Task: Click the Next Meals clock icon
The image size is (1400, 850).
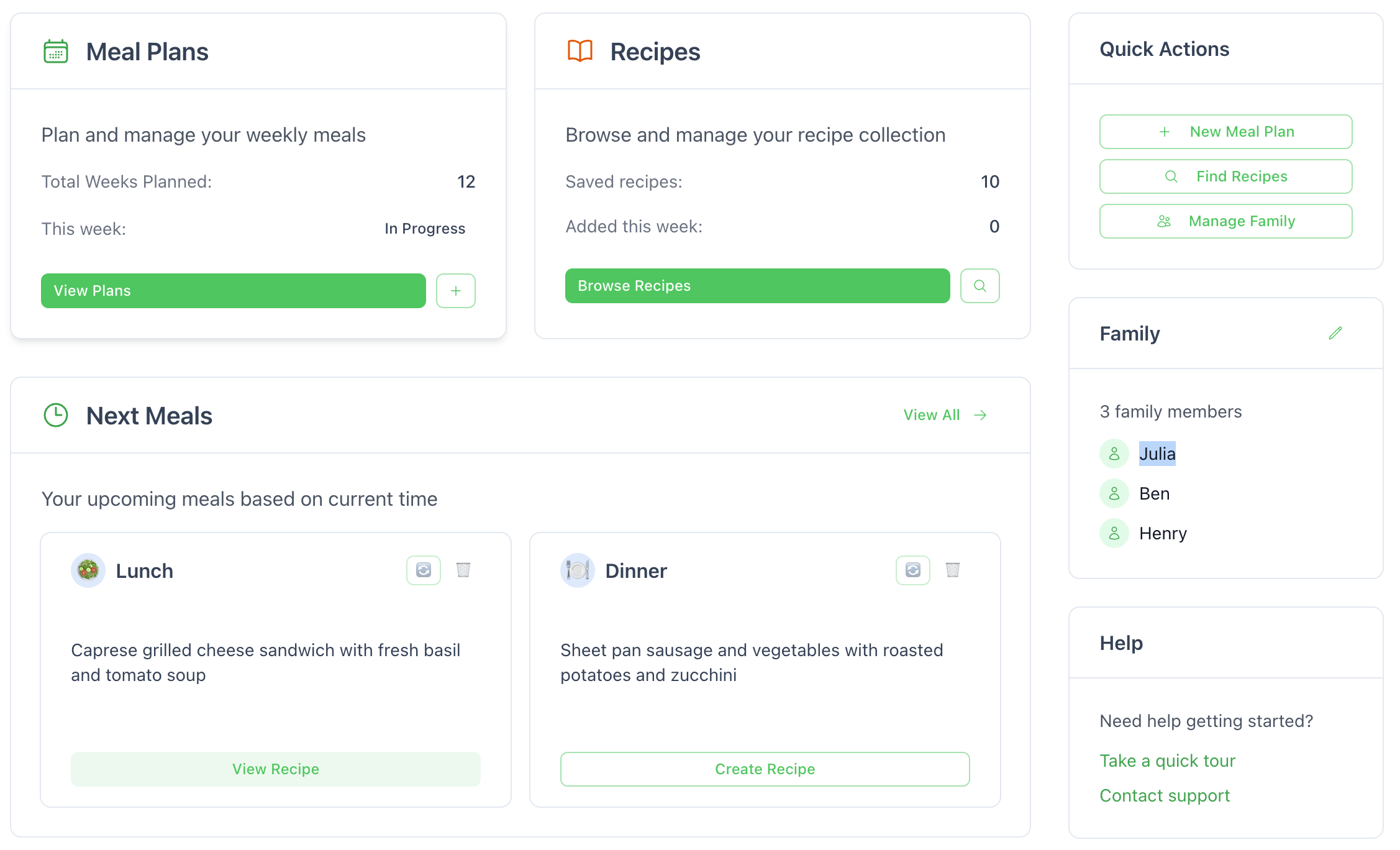Action: [x=55, y=416]
